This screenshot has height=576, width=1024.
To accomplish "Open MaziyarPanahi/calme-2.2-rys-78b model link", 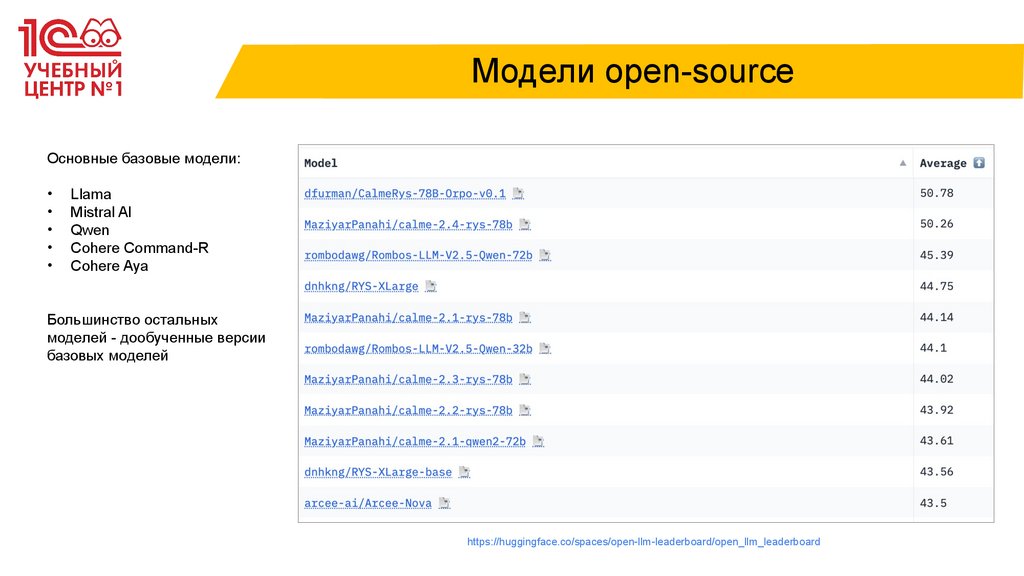I will [x=408, y=410].
